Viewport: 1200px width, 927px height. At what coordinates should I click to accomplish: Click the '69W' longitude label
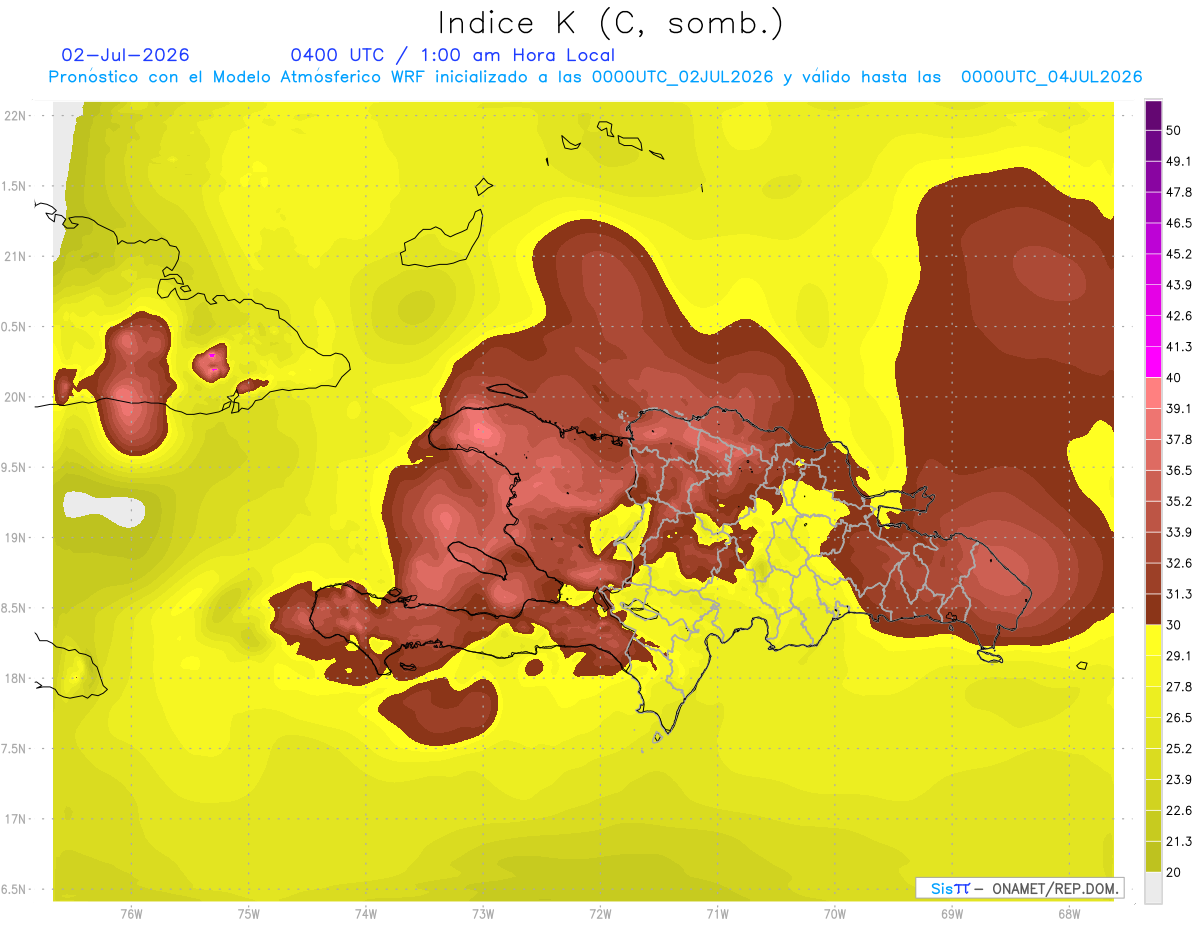(x=951, y=914)
